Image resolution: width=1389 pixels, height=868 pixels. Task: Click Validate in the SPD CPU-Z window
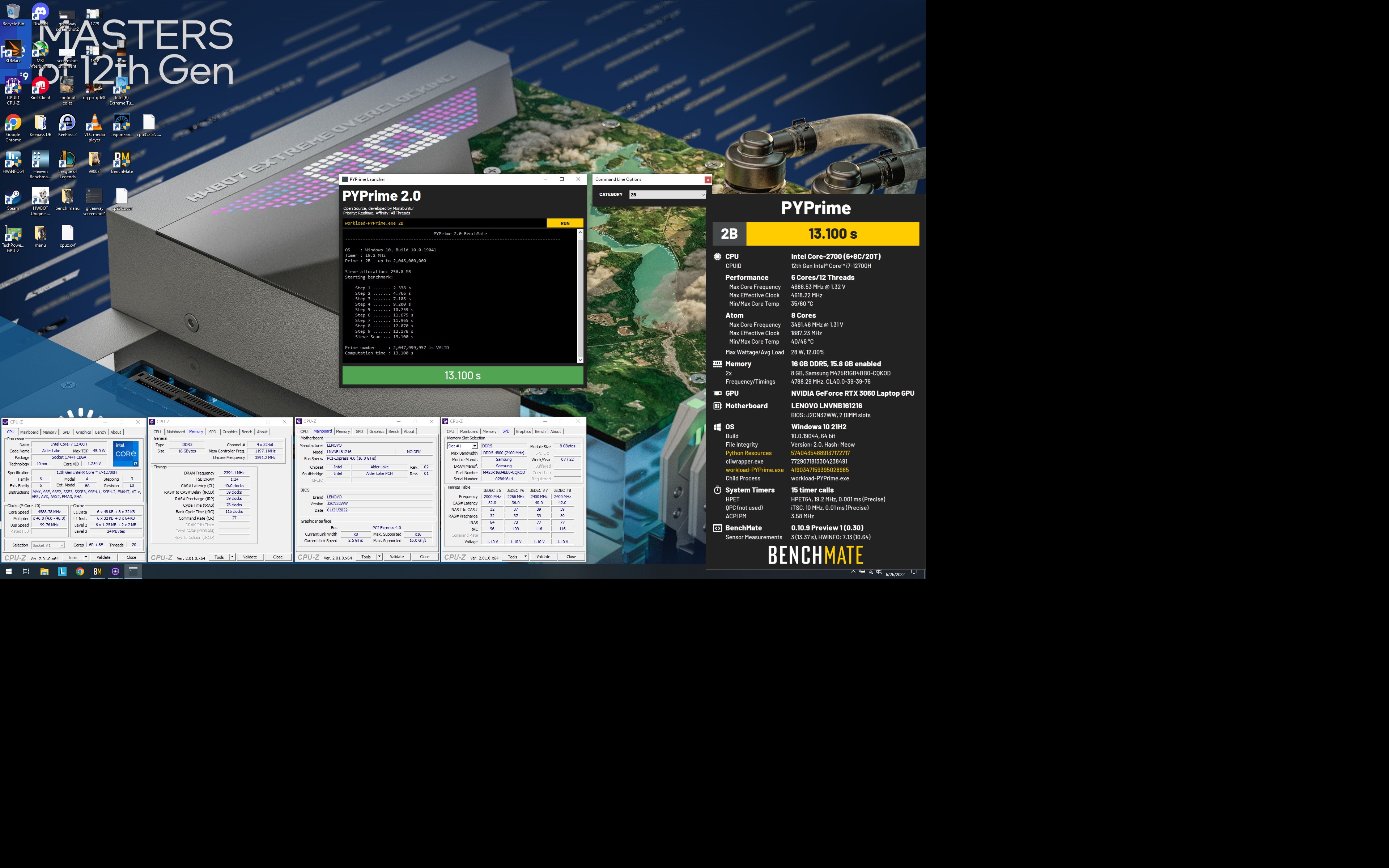pos(543,557)
